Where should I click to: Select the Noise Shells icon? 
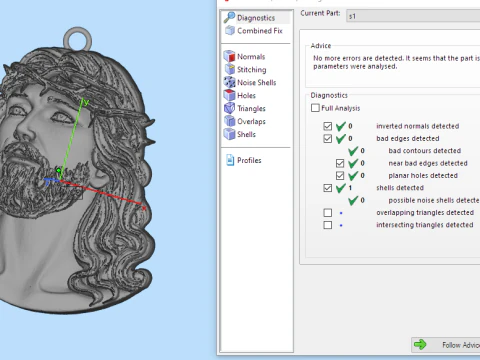pyautogui.click(x=229, y=82)
